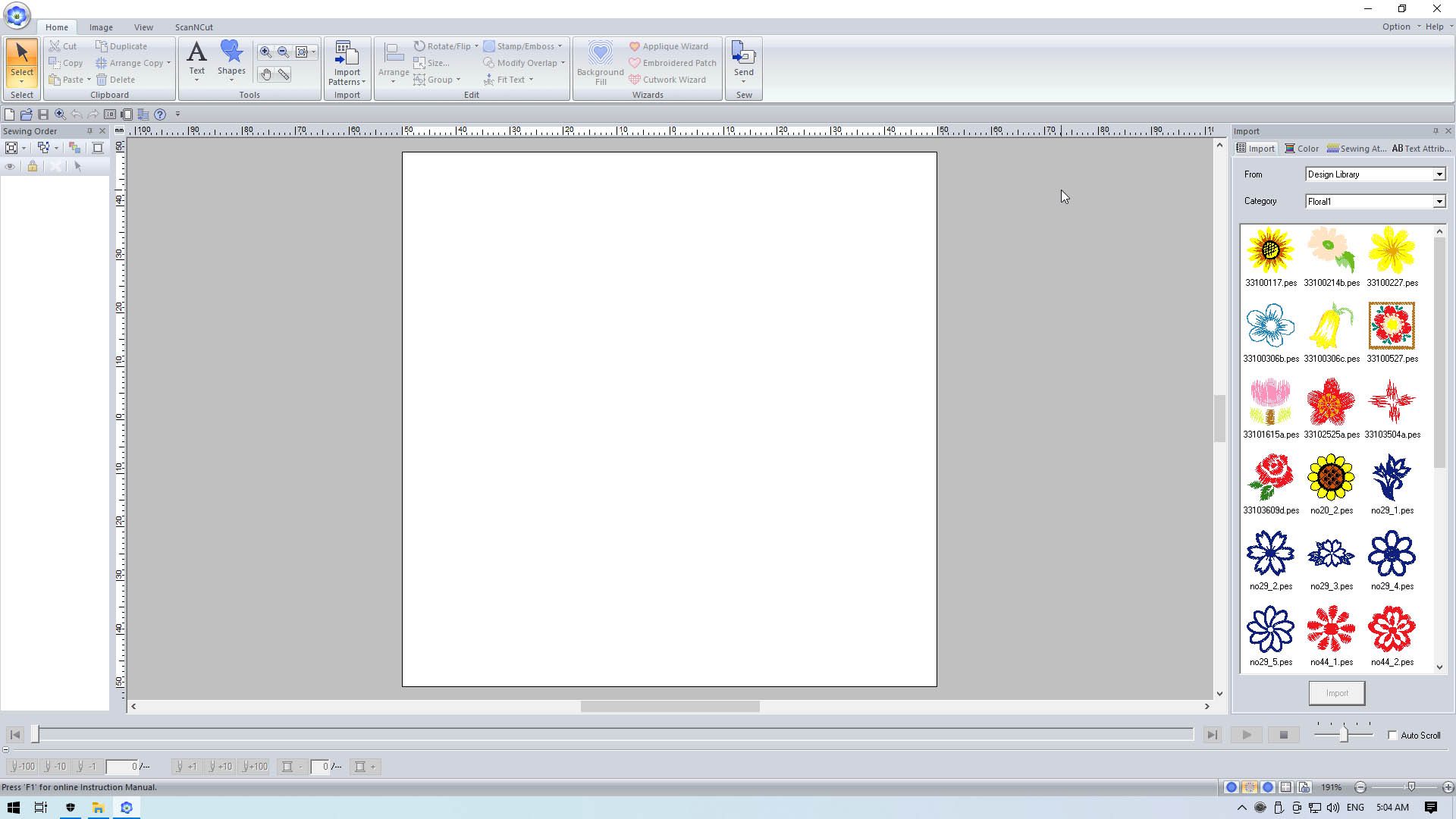Click the Measure ruler tool
Screen dimensions: 1456x819
click(x=284, y=74)
